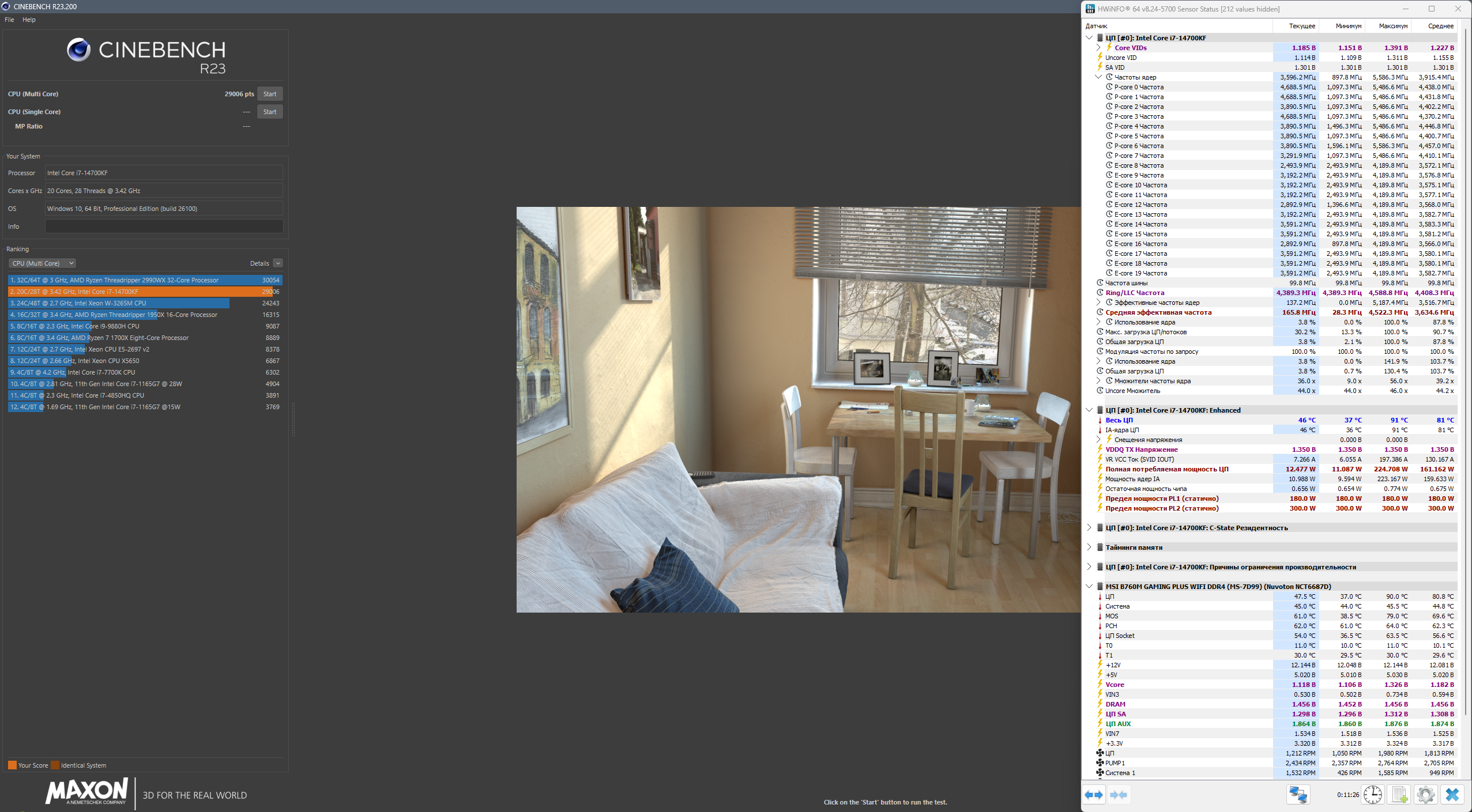Toggle the Details dropdown arrow in Ranking

(278, 263)
